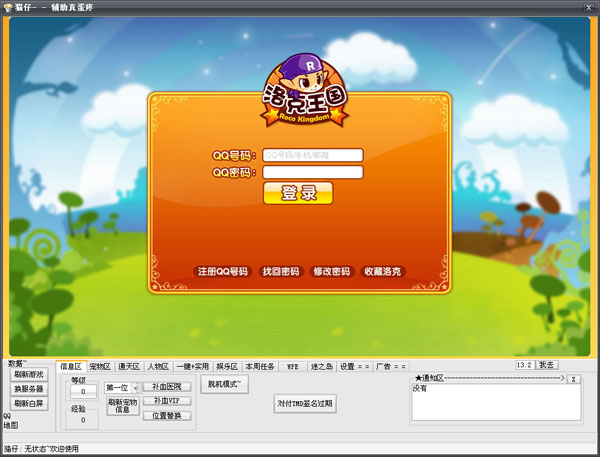
Task: Switch to the 人物区 tab
Action: pyautogui.click(x=158, y=366)
